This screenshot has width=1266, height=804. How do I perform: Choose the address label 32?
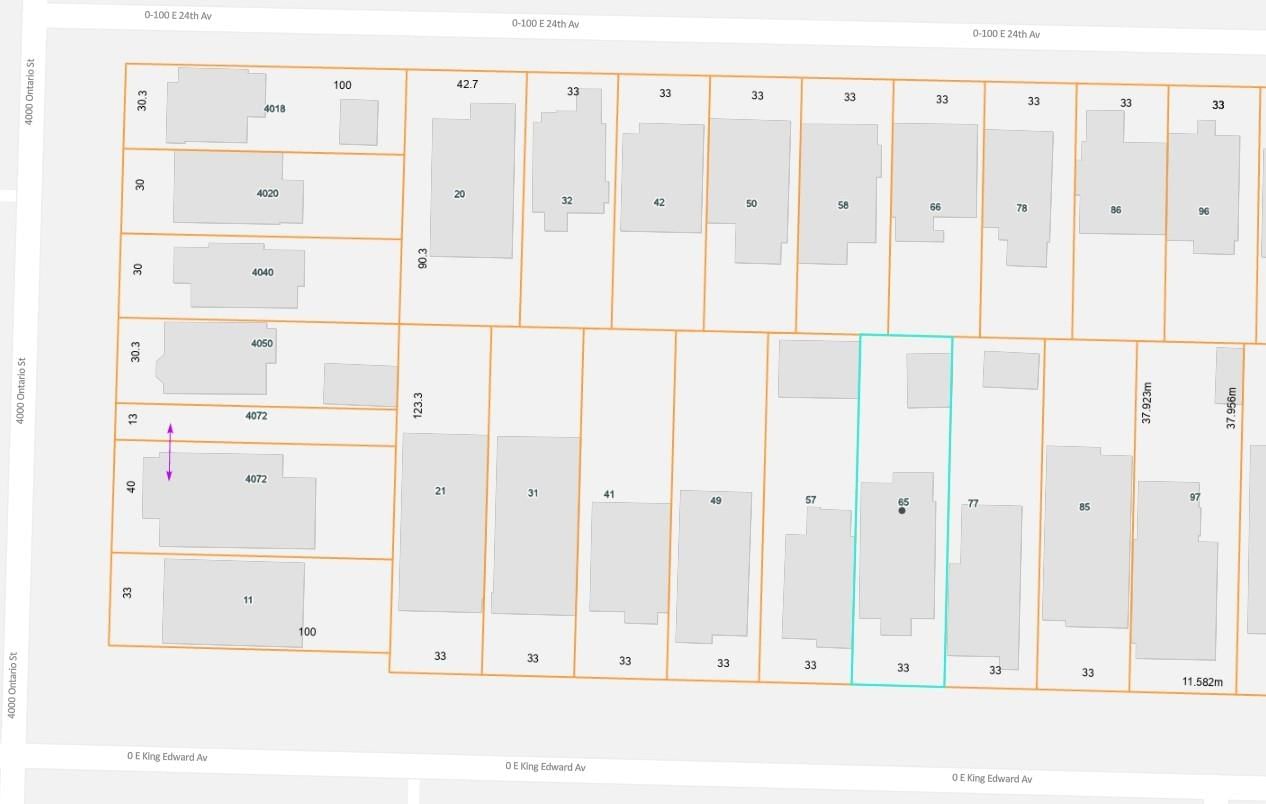pyautogui.click(x=567, y=200)
